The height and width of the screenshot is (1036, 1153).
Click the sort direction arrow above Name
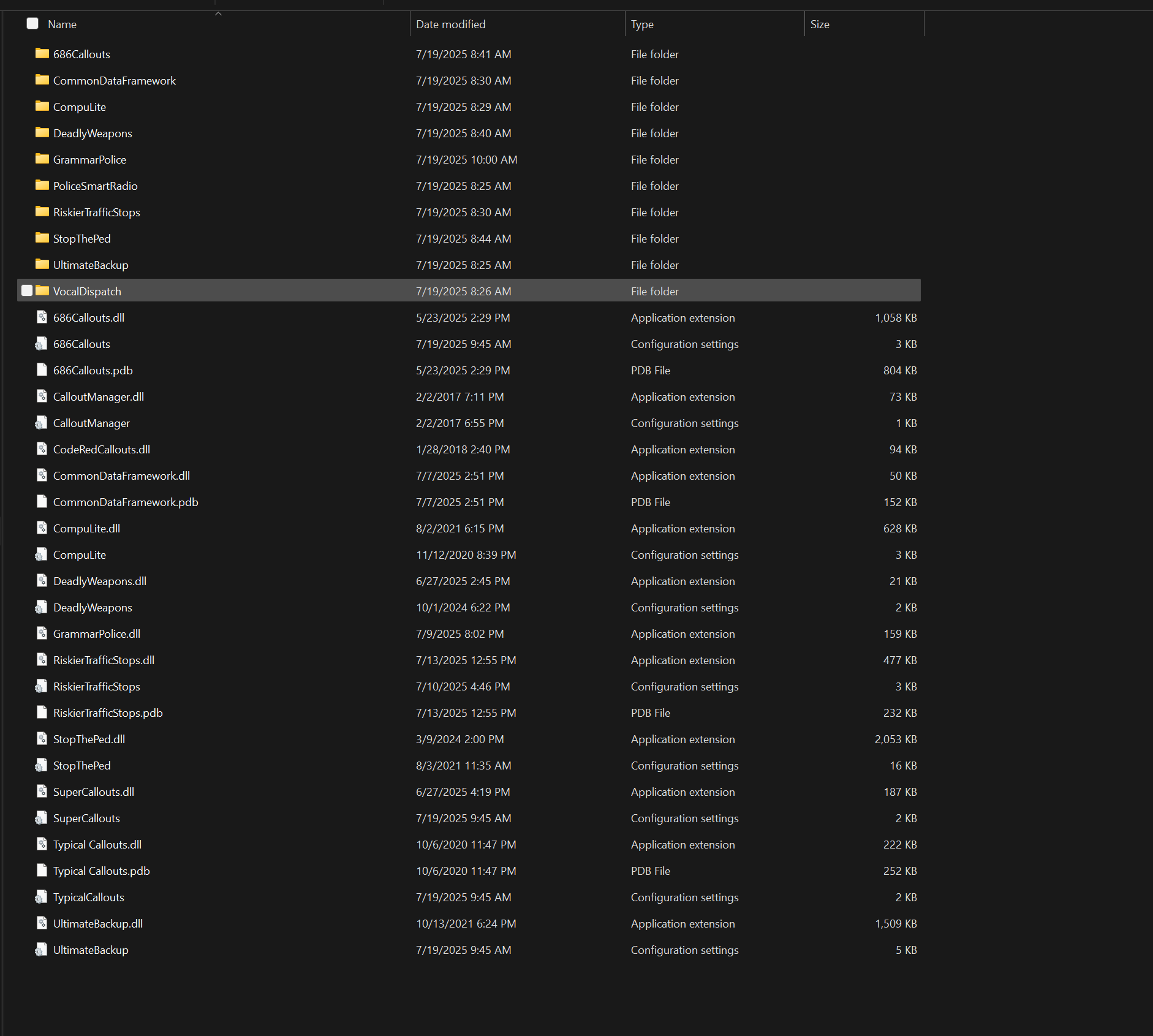218,13
